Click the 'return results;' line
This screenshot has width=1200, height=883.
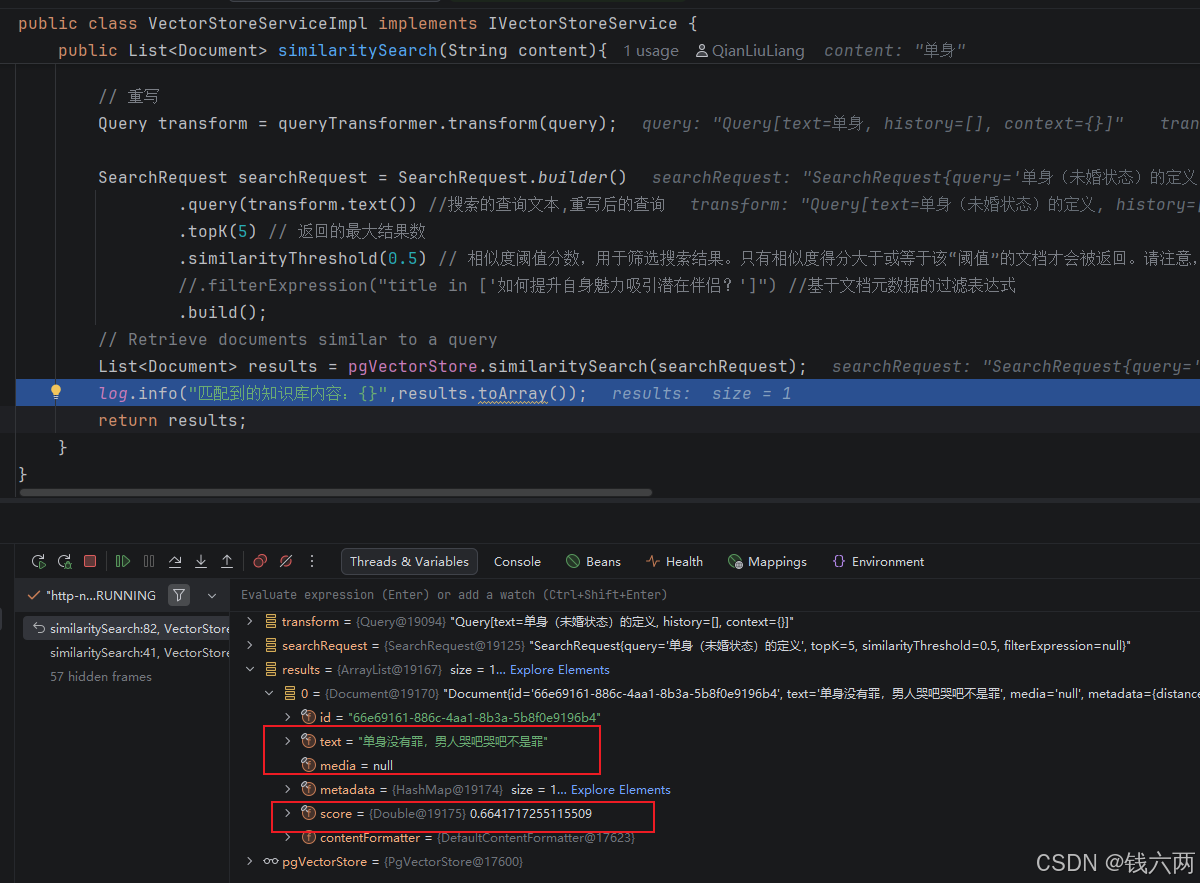coord(172,420)
